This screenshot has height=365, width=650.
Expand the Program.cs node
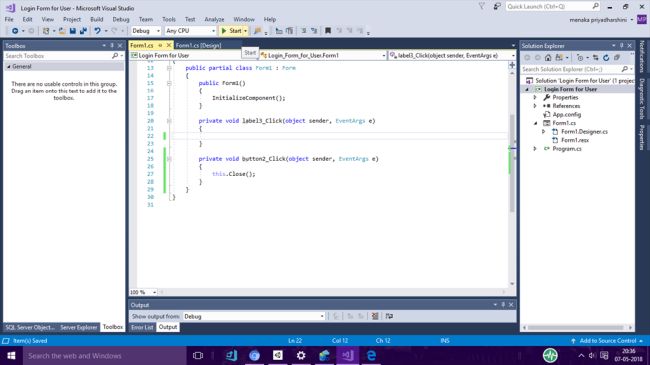tap(535, 148)
